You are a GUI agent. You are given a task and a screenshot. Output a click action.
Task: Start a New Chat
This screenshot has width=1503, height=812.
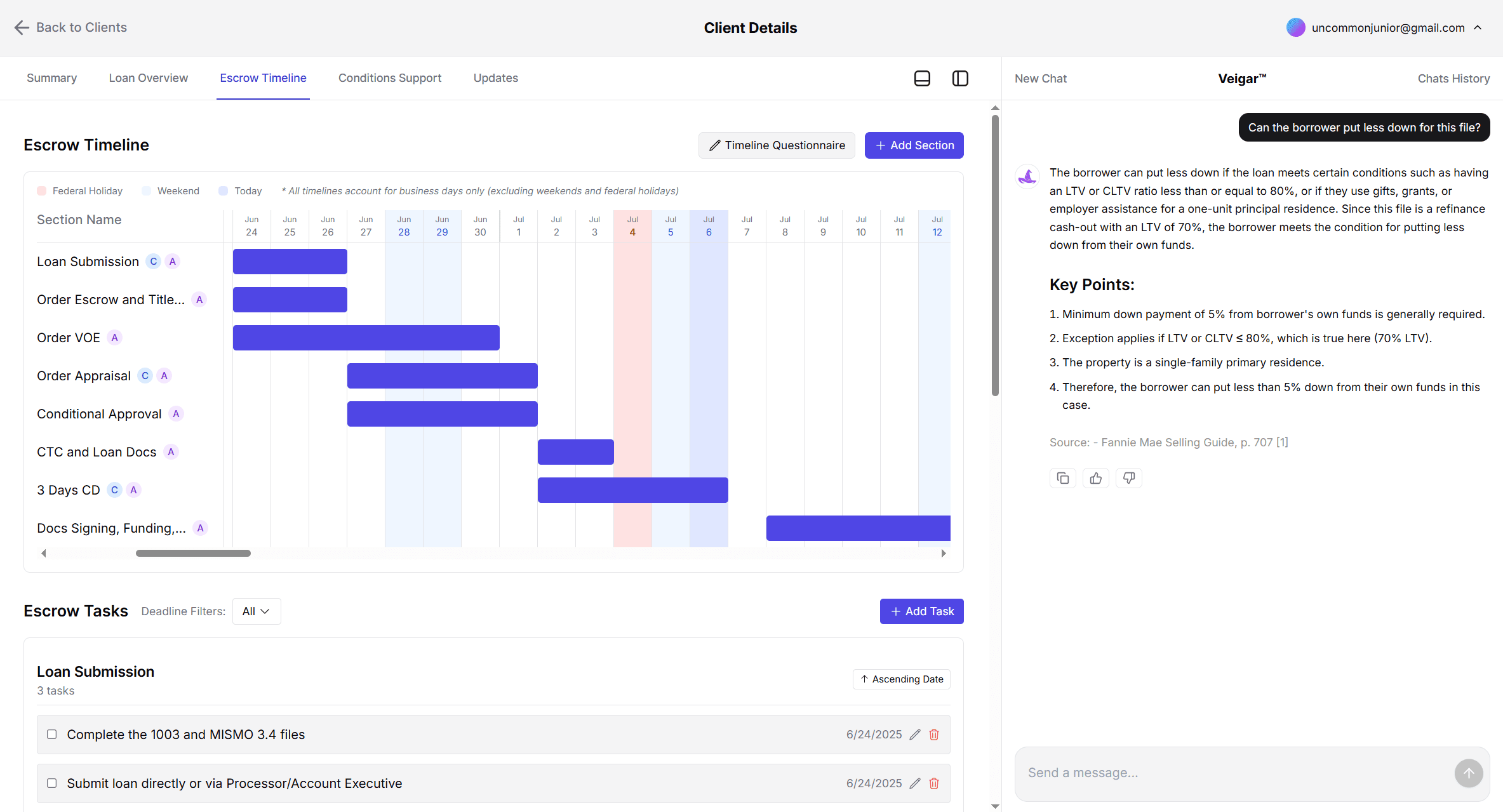coord(1041,79)
